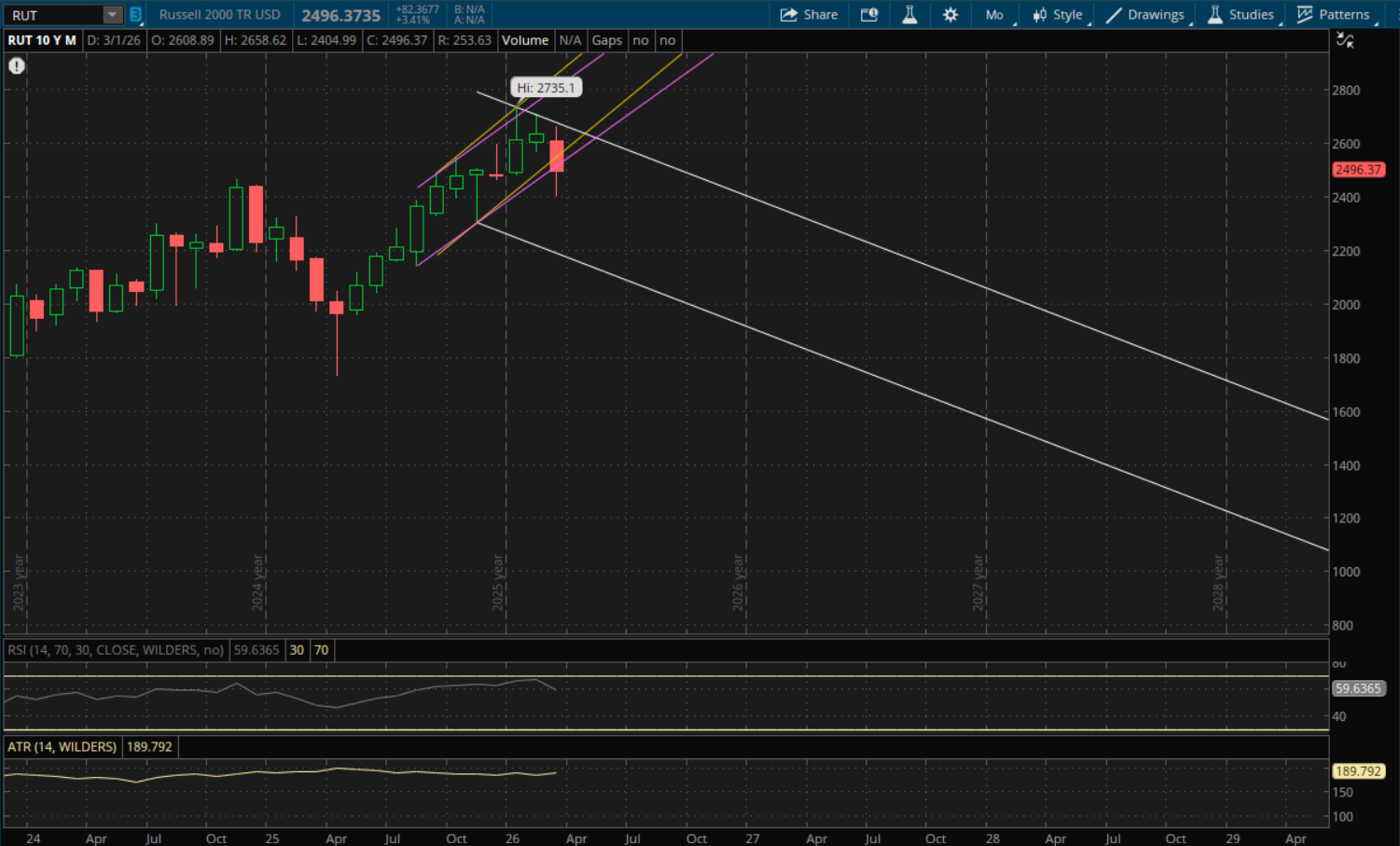Click the Share chart button

[809, 15]
